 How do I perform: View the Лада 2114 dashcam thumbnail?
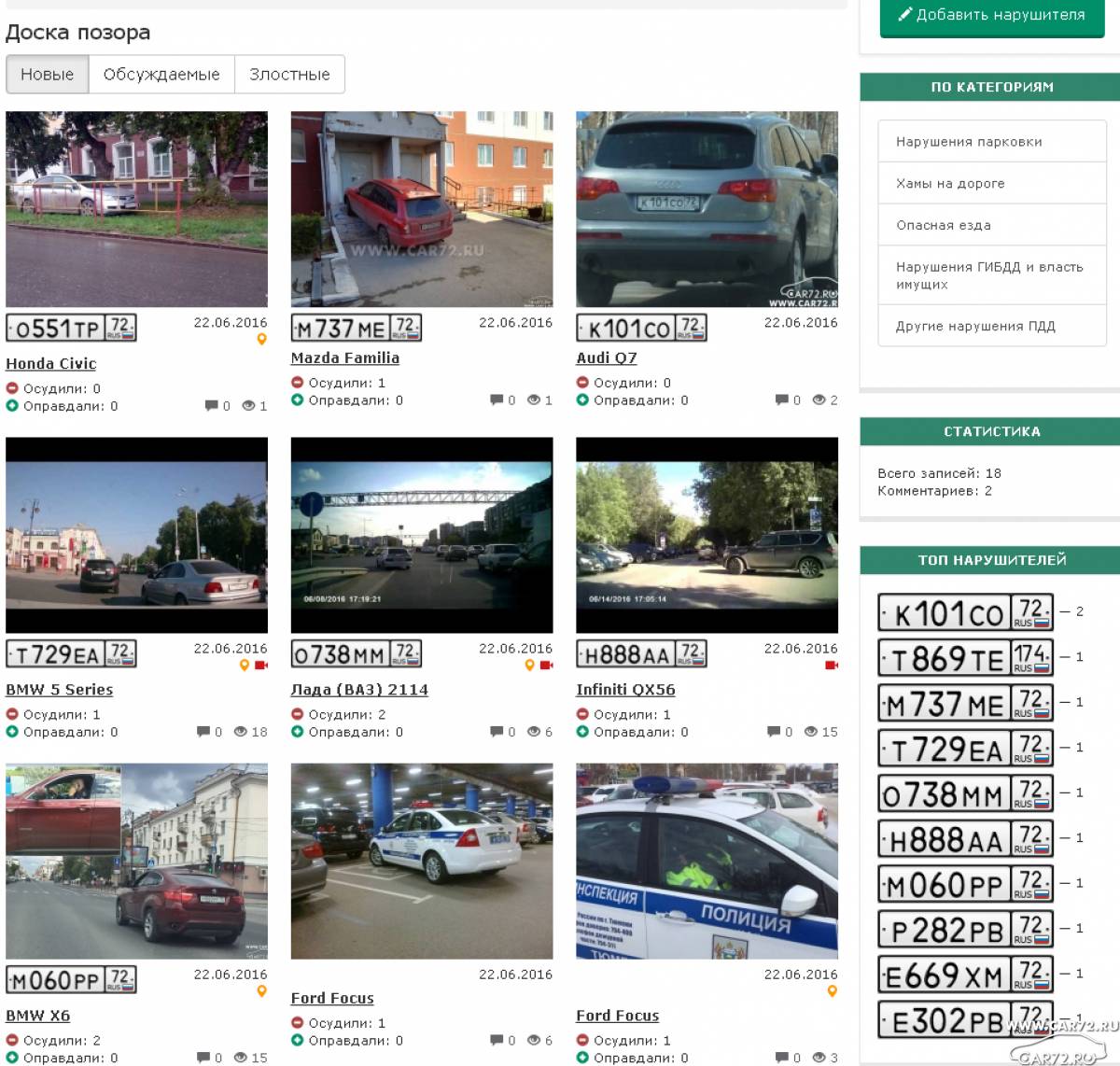coord(422,535)
